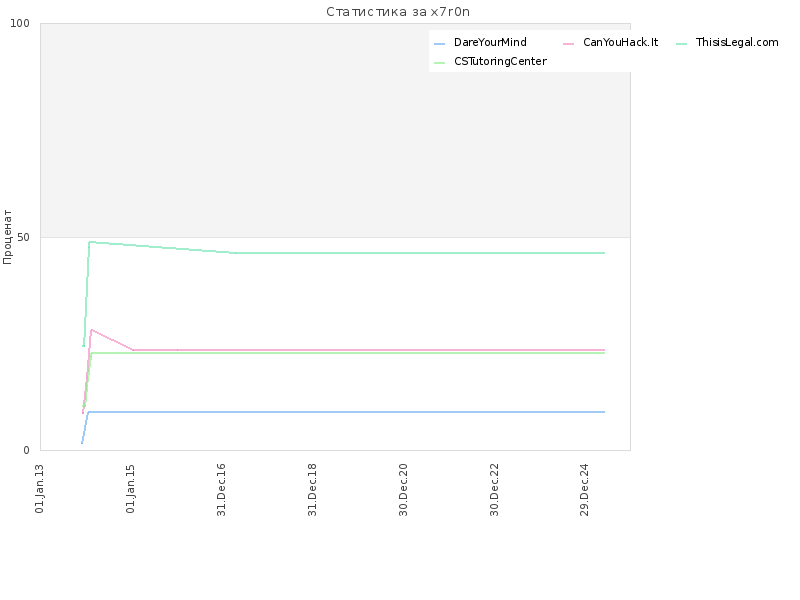Click the blue DareYourMind legend swatch
Screen dimensions: 800x600
(x=439, y=44)
